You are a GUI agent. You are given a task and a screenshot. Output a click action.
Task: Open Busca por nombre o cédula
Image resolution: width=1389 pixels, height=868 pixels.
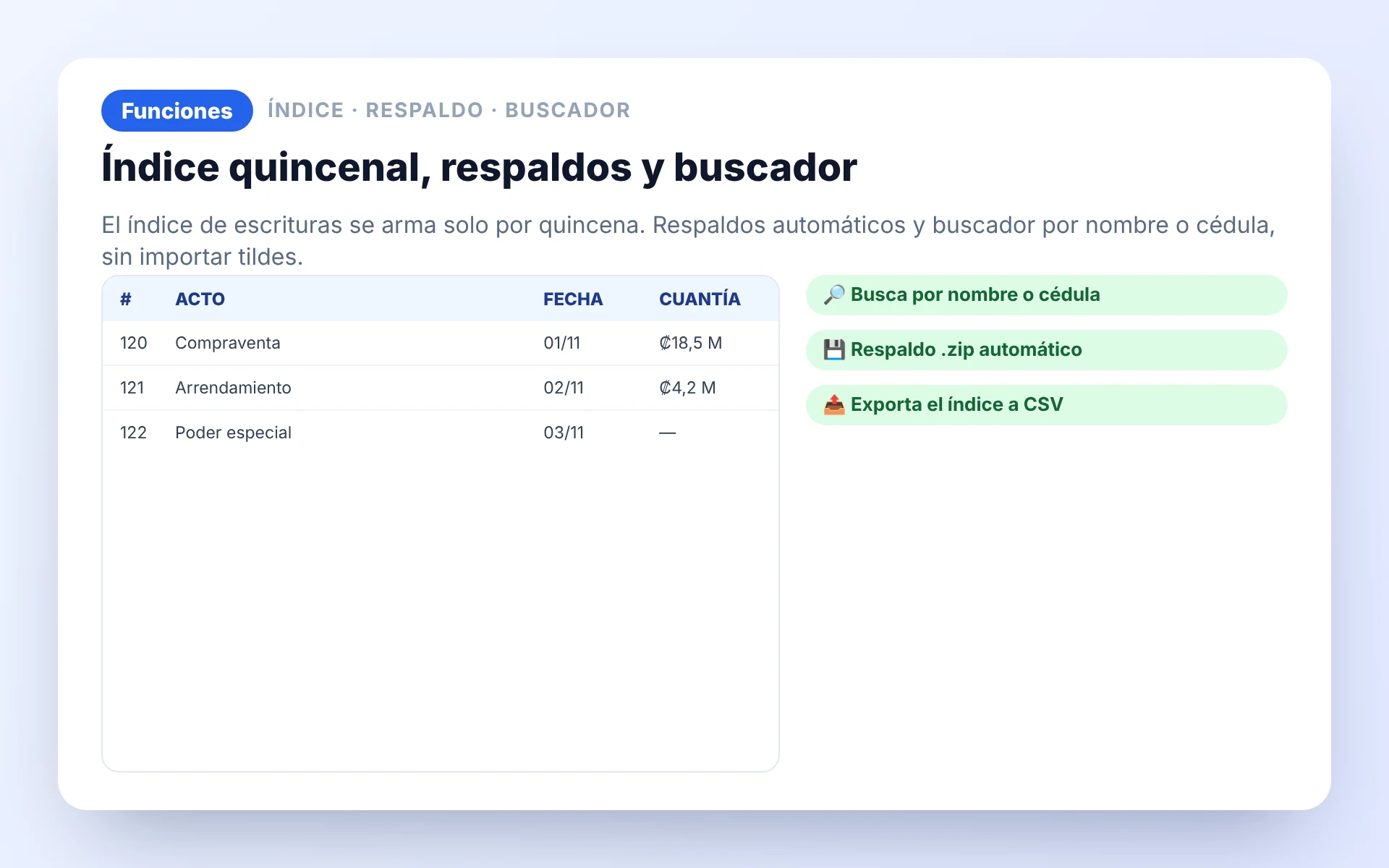(1046, 295)
